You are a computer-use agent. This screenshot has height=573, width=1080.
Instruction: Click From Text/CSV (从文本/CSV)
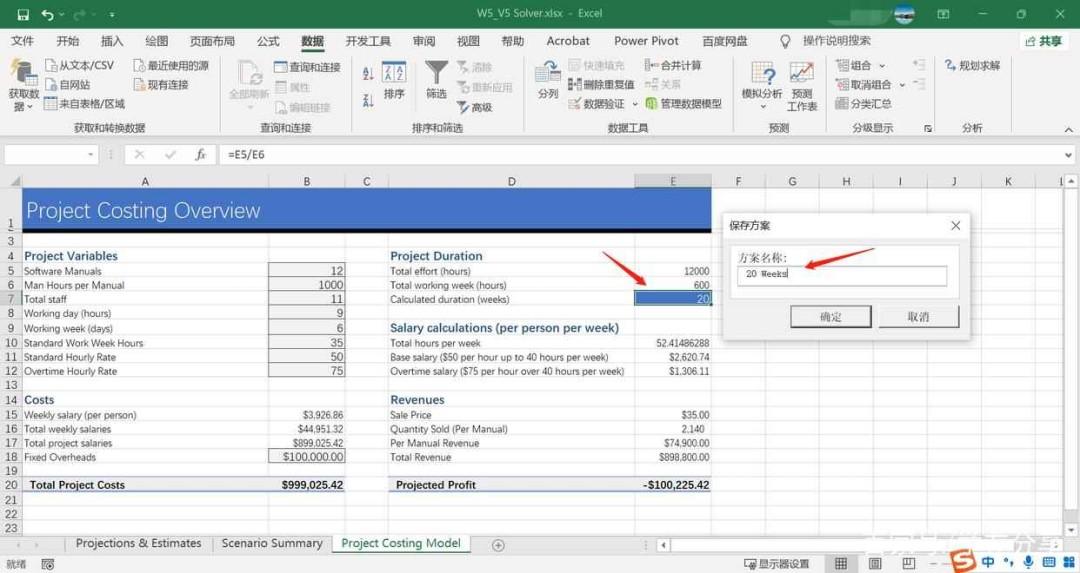point(79,65)
